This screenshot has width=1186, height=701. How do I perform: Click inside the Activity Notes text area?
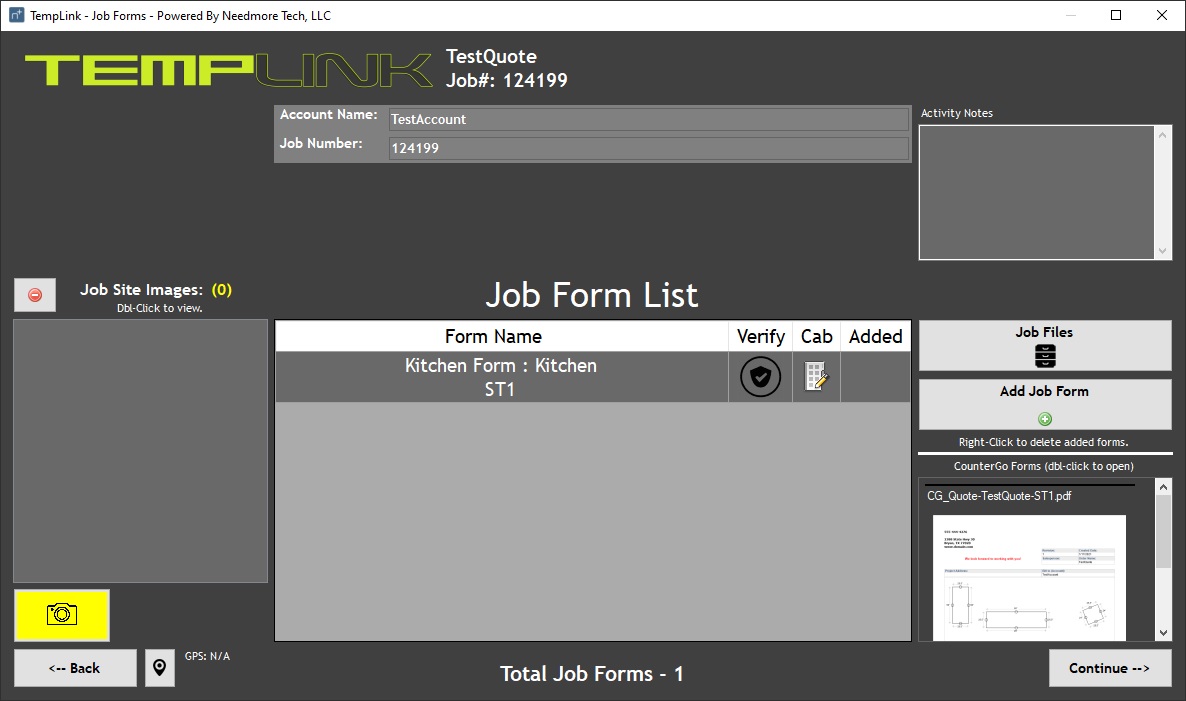click(1037, 193)
